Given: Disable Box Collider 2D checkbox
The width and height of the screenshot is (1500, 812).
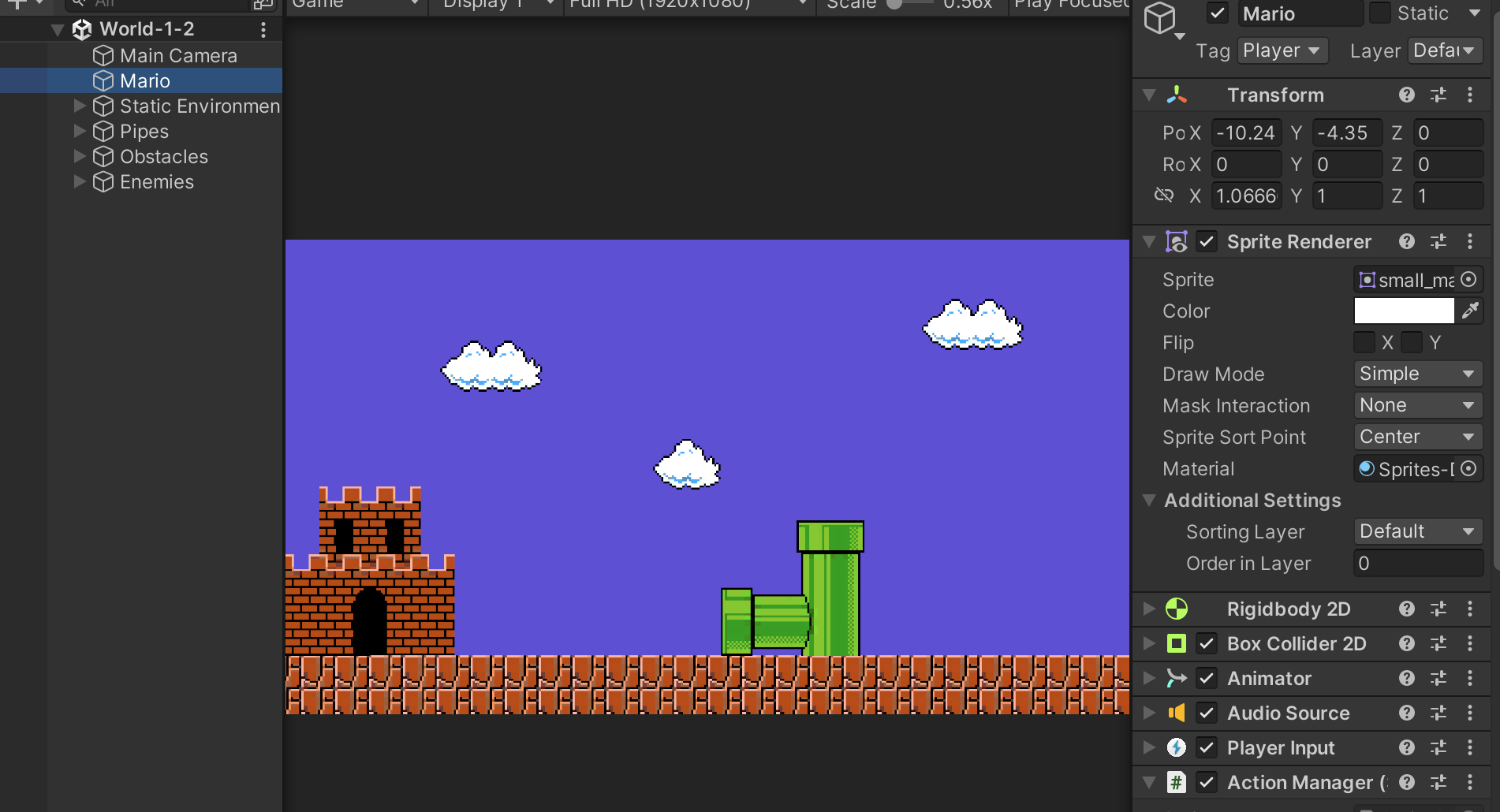Looking at the screenshot, I should [x=1207, y=643].
